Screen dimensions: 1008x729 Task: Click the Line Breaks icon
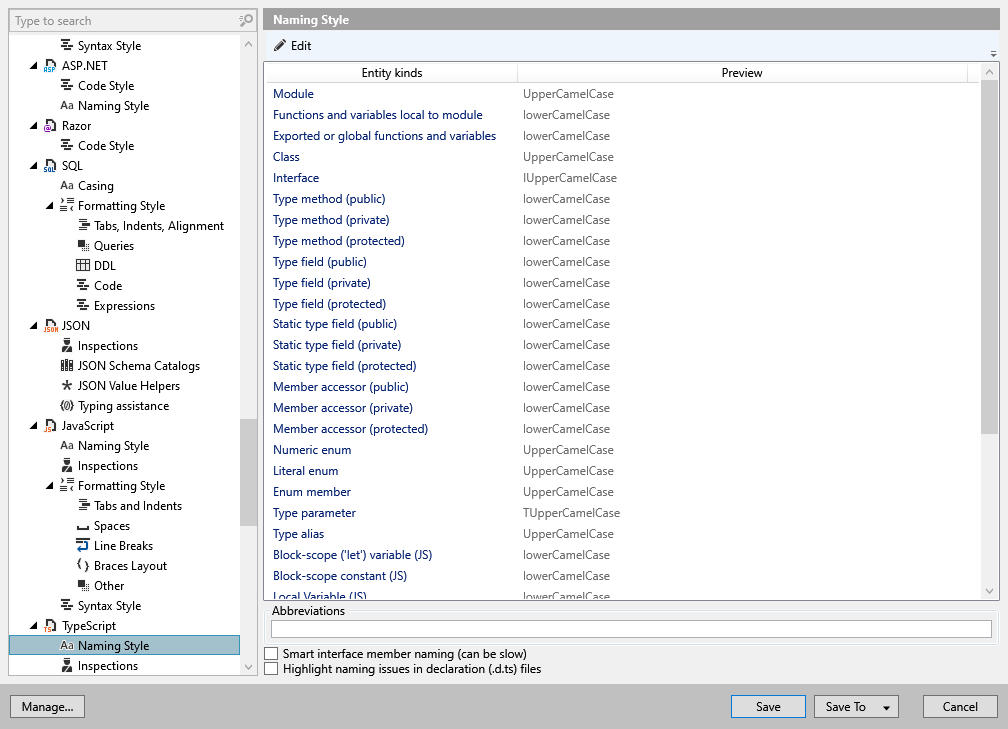pyautogui.click(x=83, y=546)
